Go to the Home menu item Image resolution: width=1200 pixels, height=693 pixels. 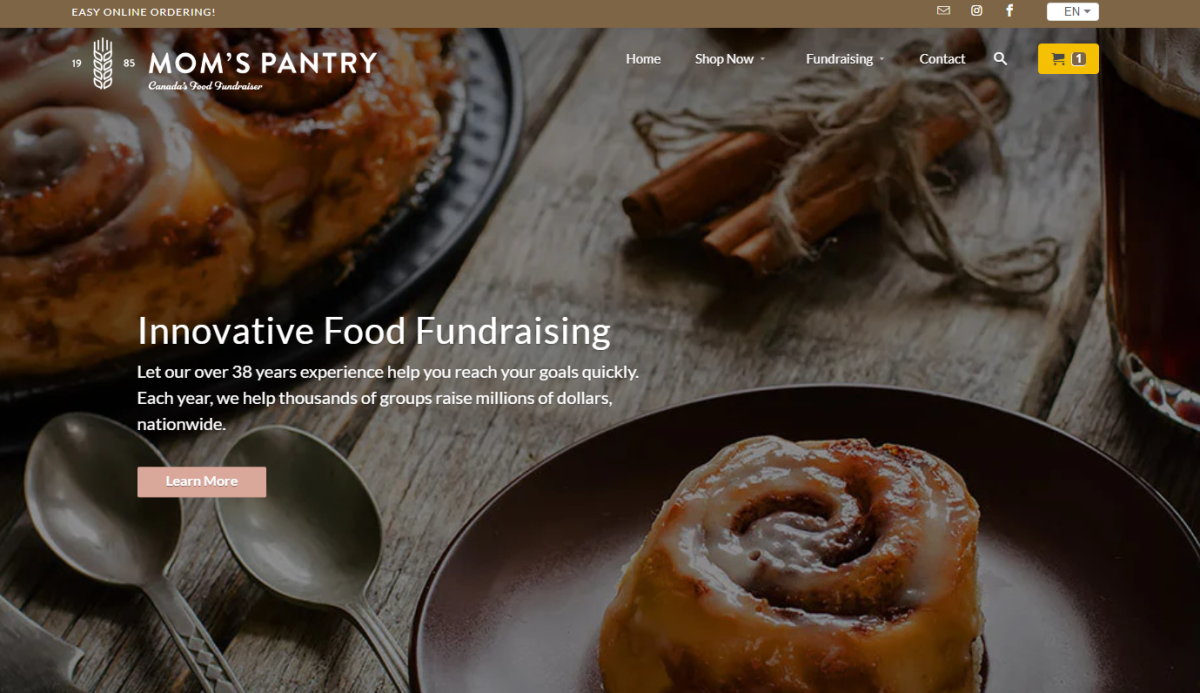coord(643,59)
